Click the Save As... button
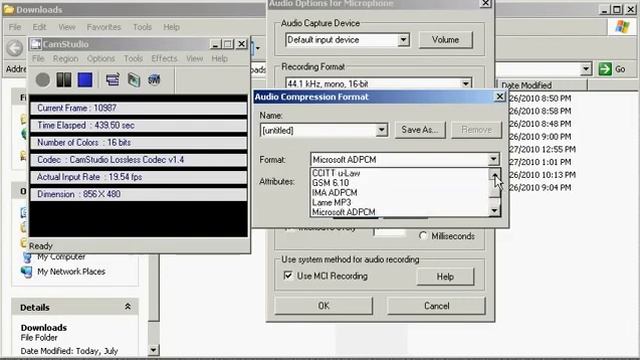Image resolution: width=640 pixels, height=360 pixels. click(420, 130)
